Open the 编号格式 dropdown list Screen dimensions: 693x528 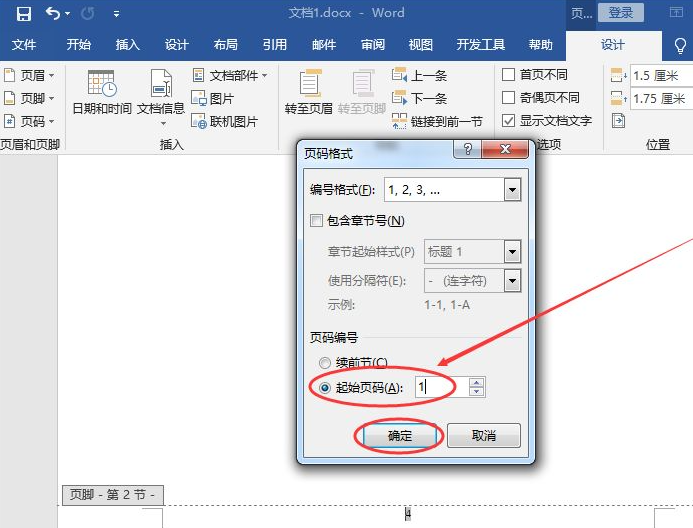(x=512, y=190)
